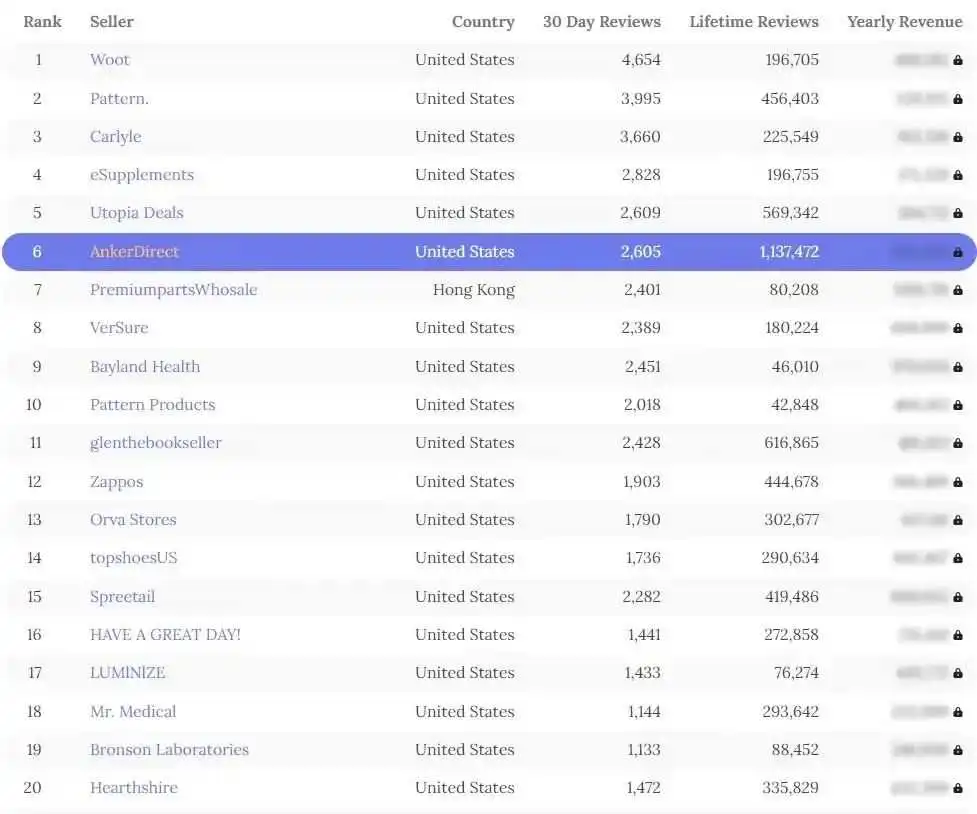This screenshot has width=977, height=814.
Task: Open the Hearthshire seller link
Action: [133, 788]
